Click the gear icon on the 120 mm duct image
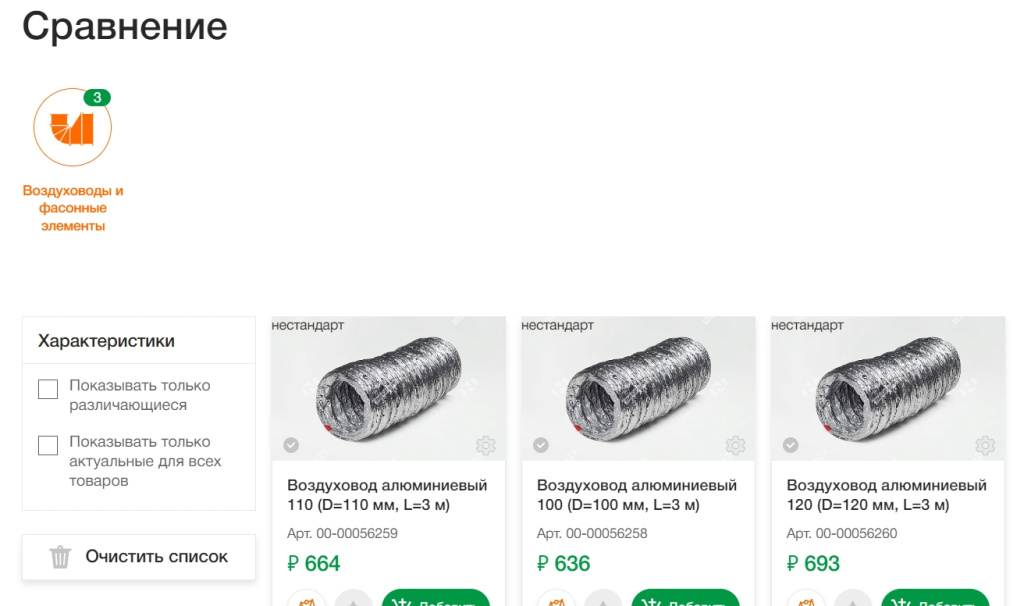 click(985, 445)
